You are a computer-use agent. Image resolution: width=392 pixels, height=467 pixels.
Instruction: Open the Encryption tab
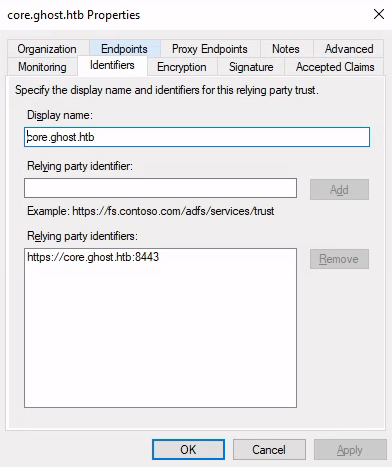[x=182, y=67]
